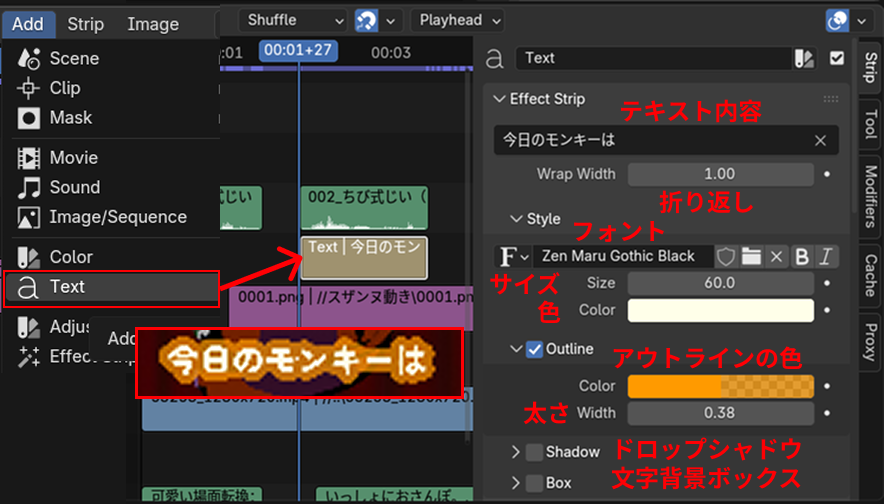
Task: Collapse the Effect Strip panel
Action: click(x=498, y=99)
